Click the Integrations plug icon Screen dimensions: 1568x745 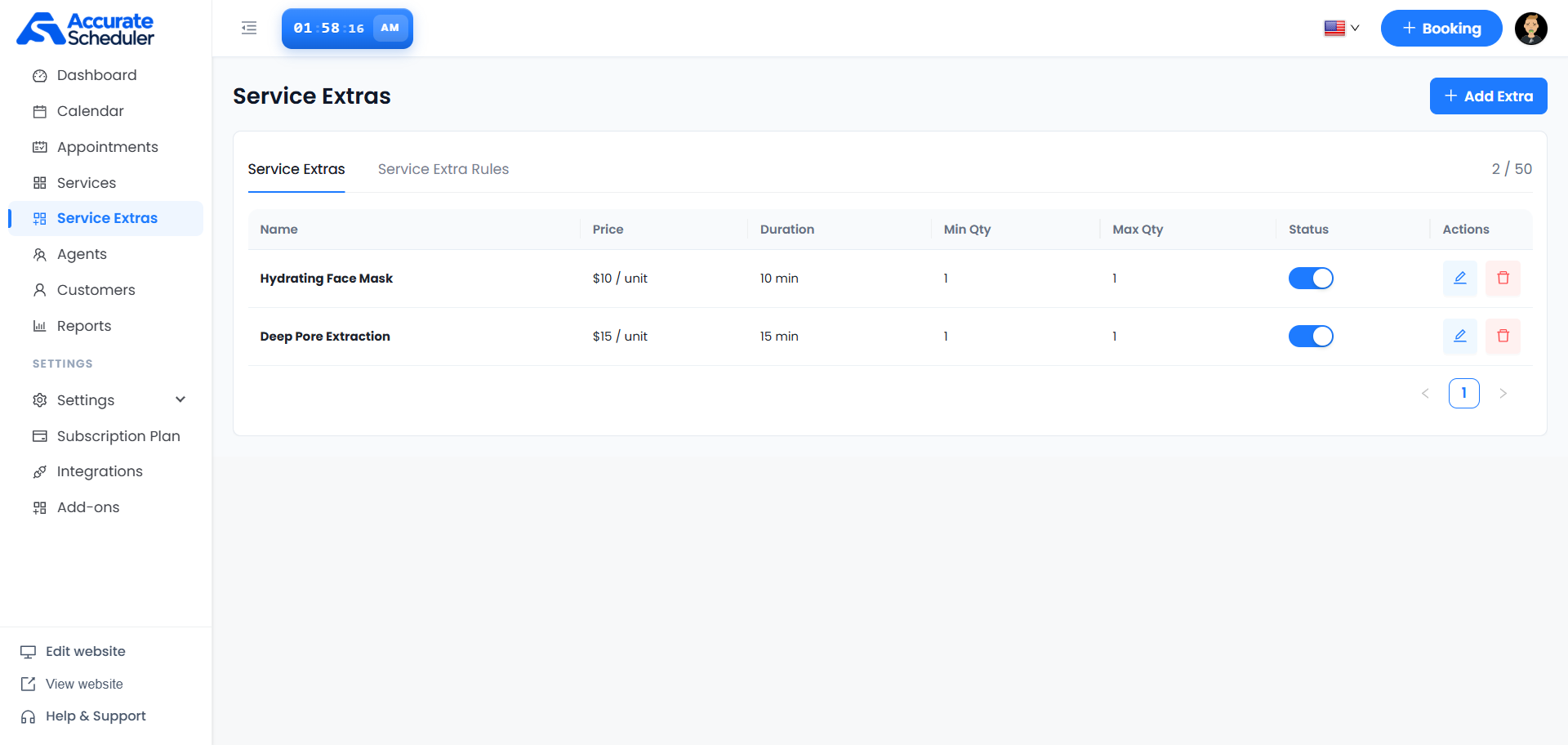(x=39, y=472)
